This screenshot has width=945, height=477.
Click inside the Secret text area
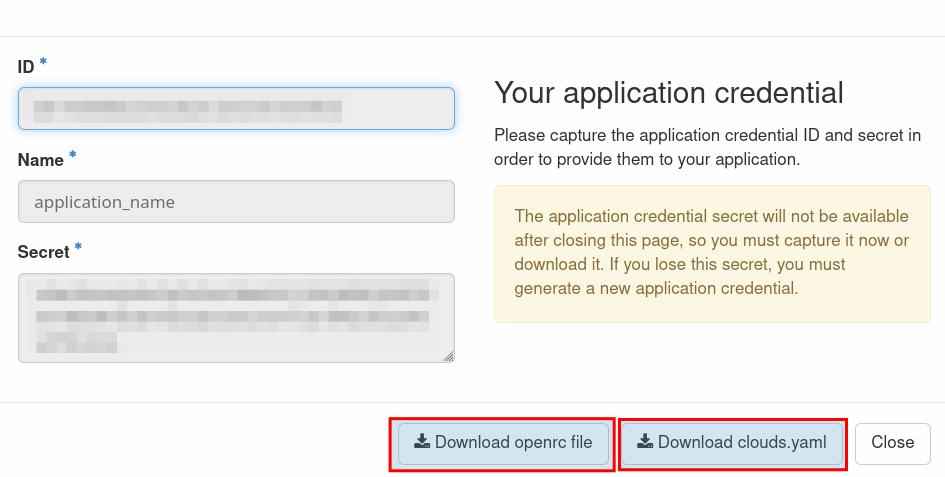click(x=236, y=318)
